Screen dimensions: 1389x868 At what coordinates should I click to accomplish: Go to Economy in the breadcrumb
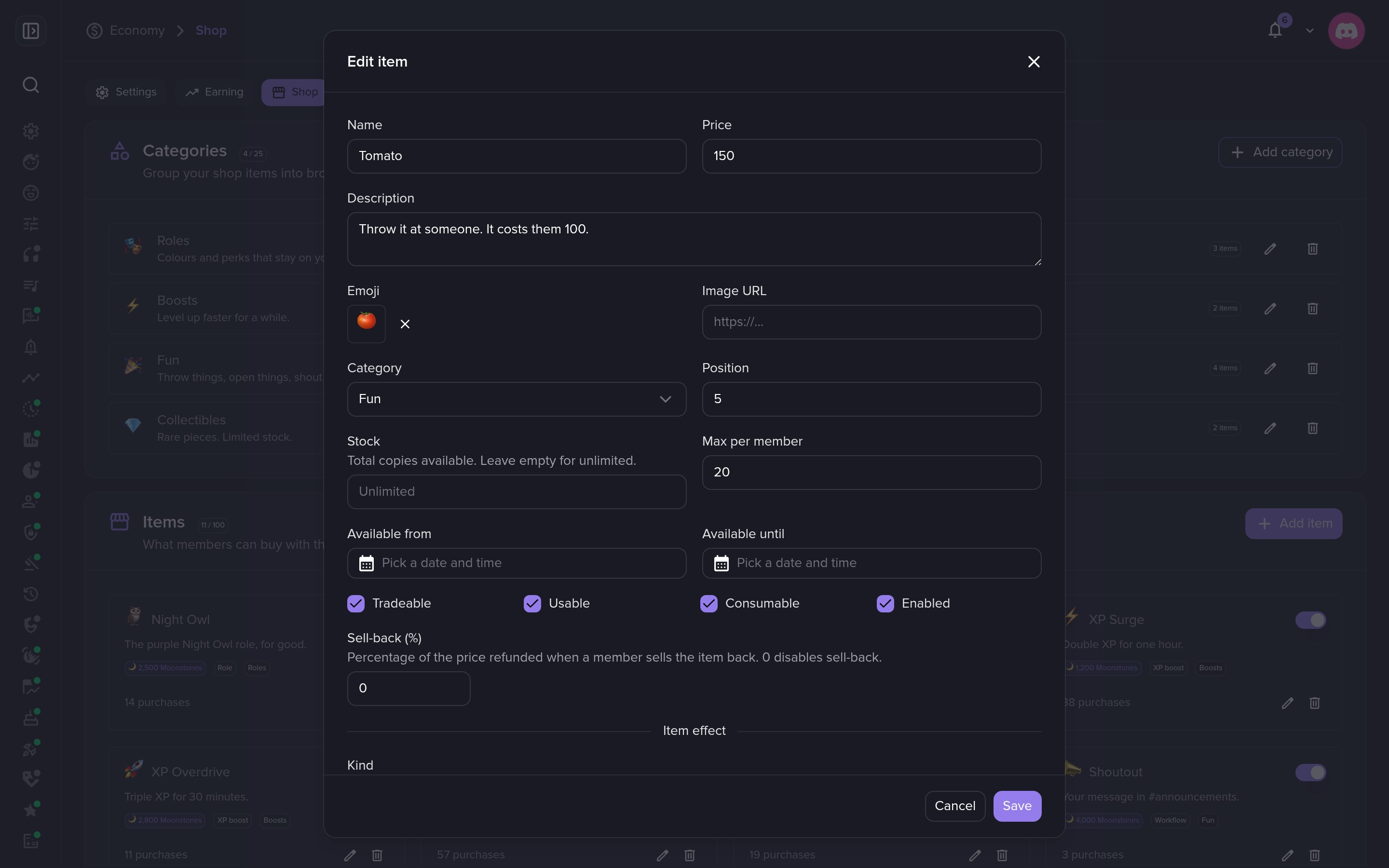(x=137, y=30)
